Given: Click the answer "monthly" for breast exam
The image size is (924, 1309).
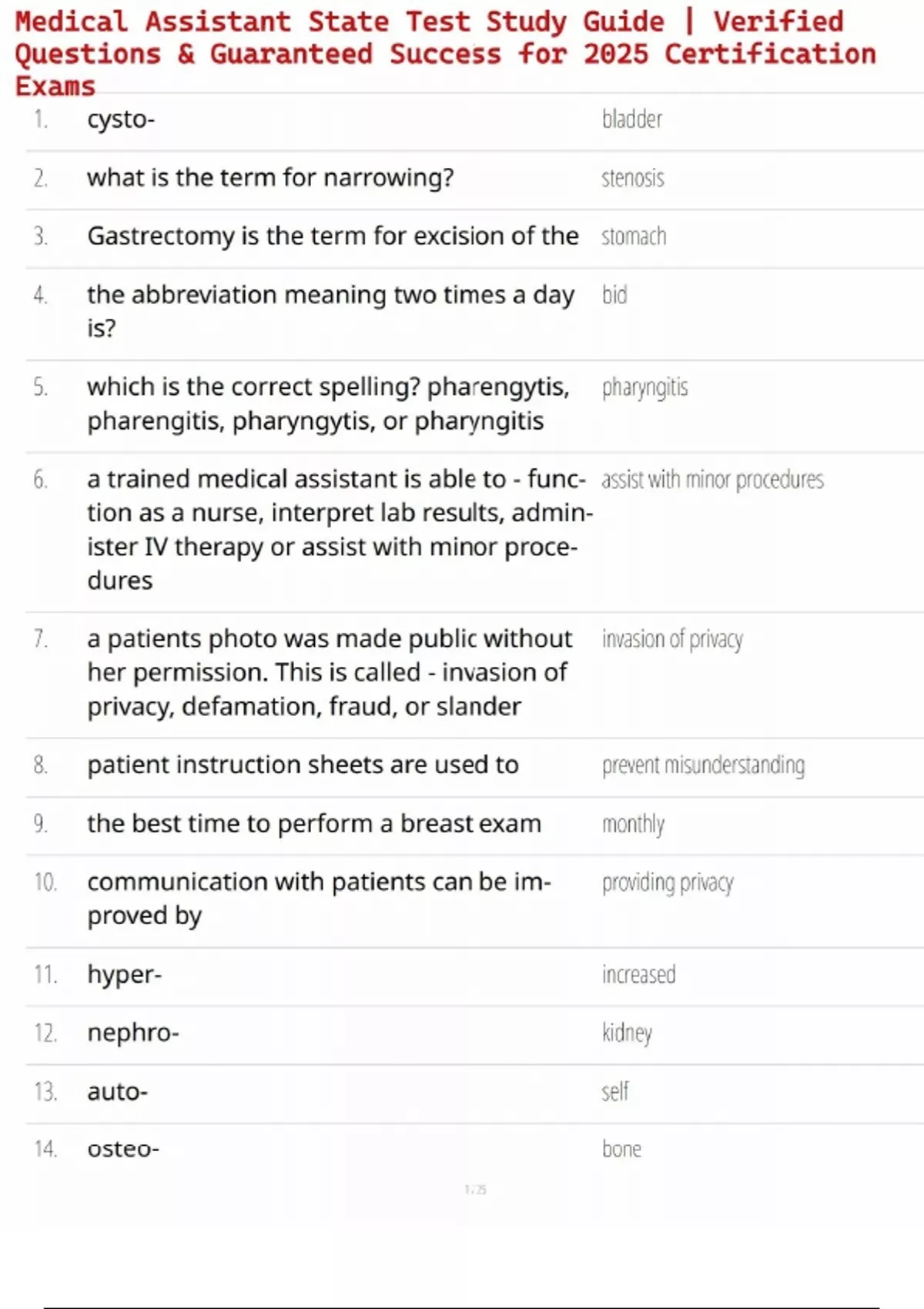Looking at the screenshot, I should tap(633, 824).
